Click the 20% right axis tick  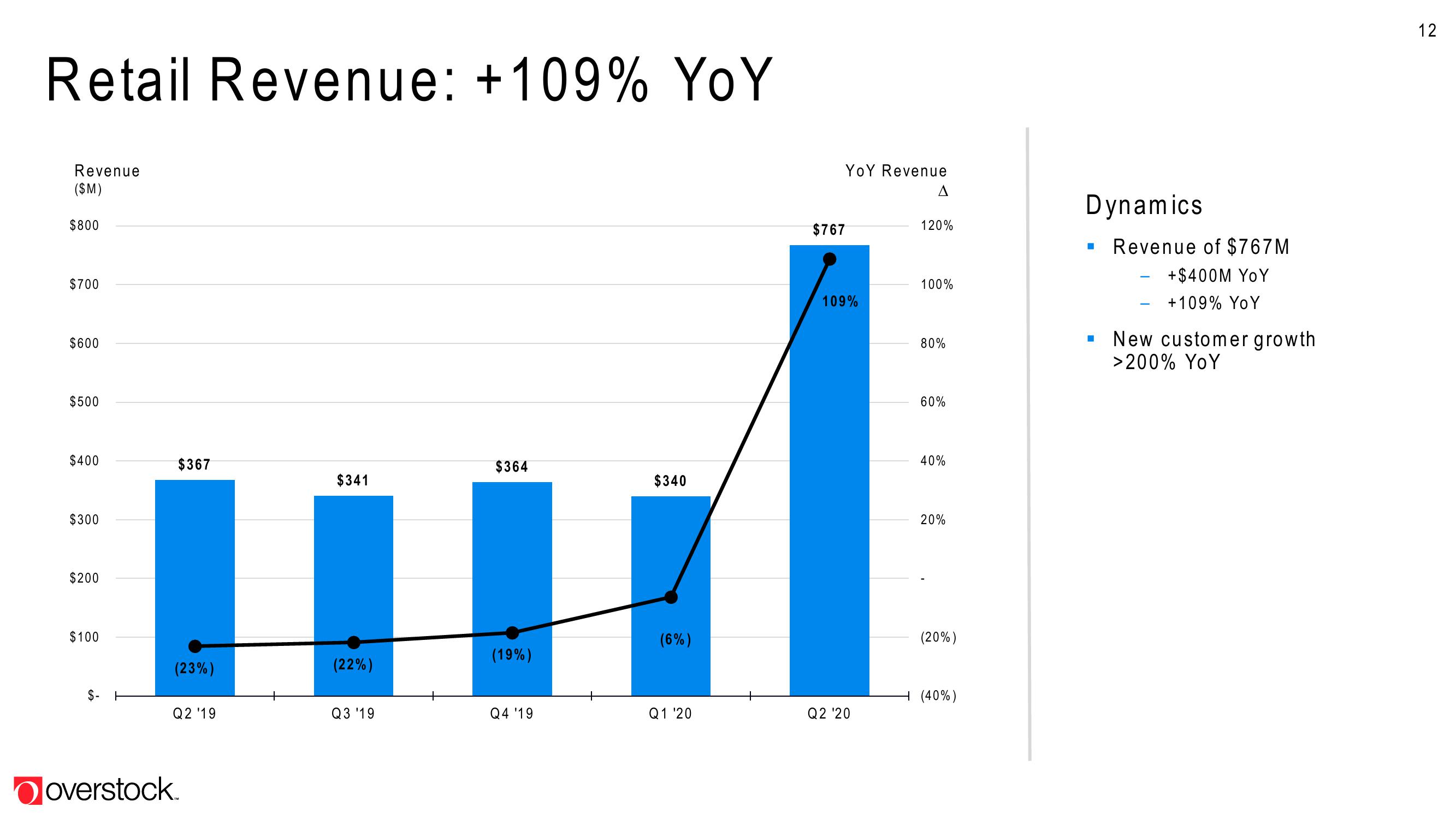pos(933,519)
